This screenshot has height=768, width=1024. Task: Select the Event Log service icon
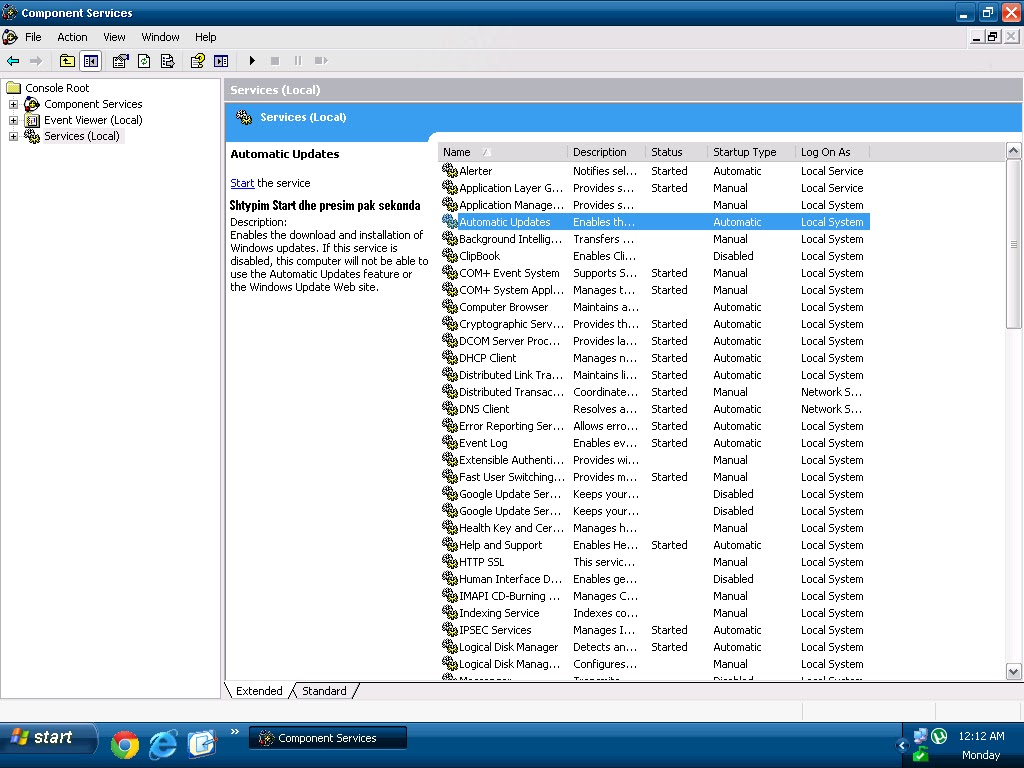coord(449,443)
